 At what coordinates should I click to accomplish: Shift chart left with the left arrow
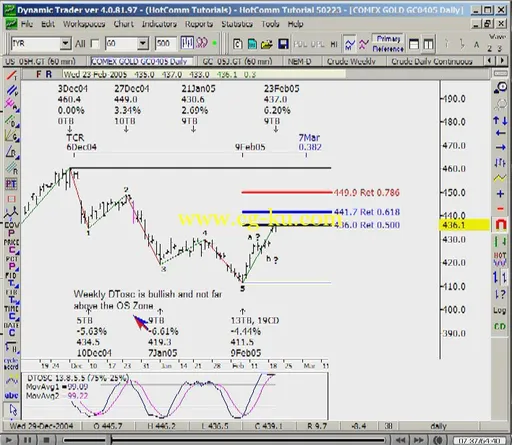[500, 133]
